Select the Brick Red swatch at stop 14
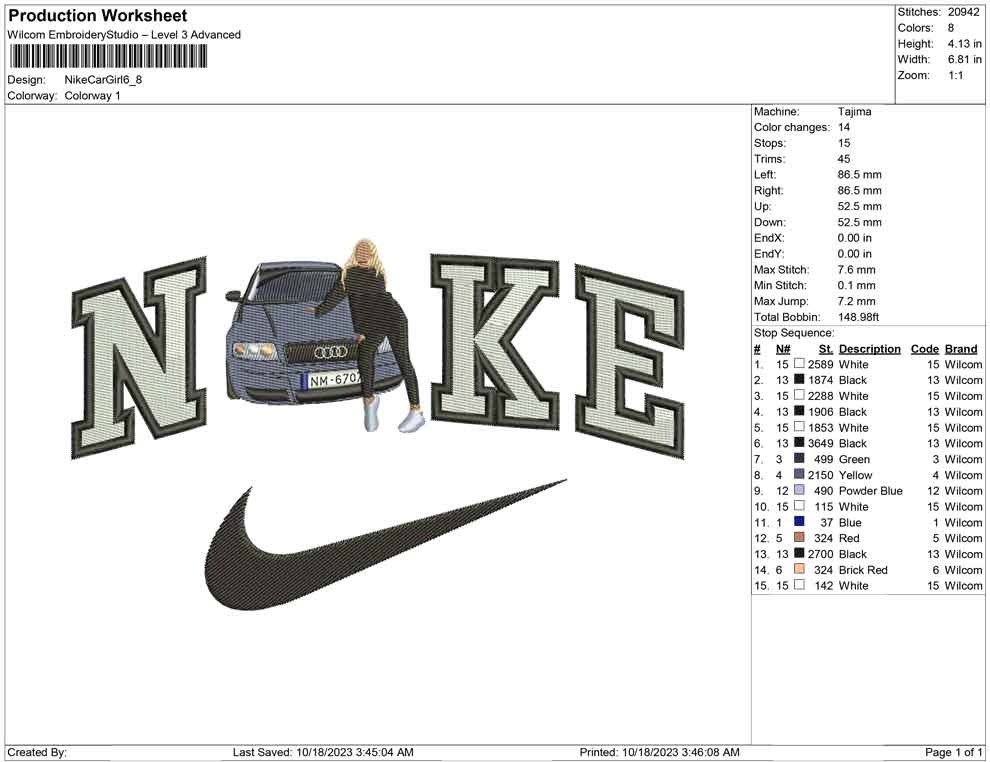The height and width of the screenshot is (762, 990). pos(799,570)
